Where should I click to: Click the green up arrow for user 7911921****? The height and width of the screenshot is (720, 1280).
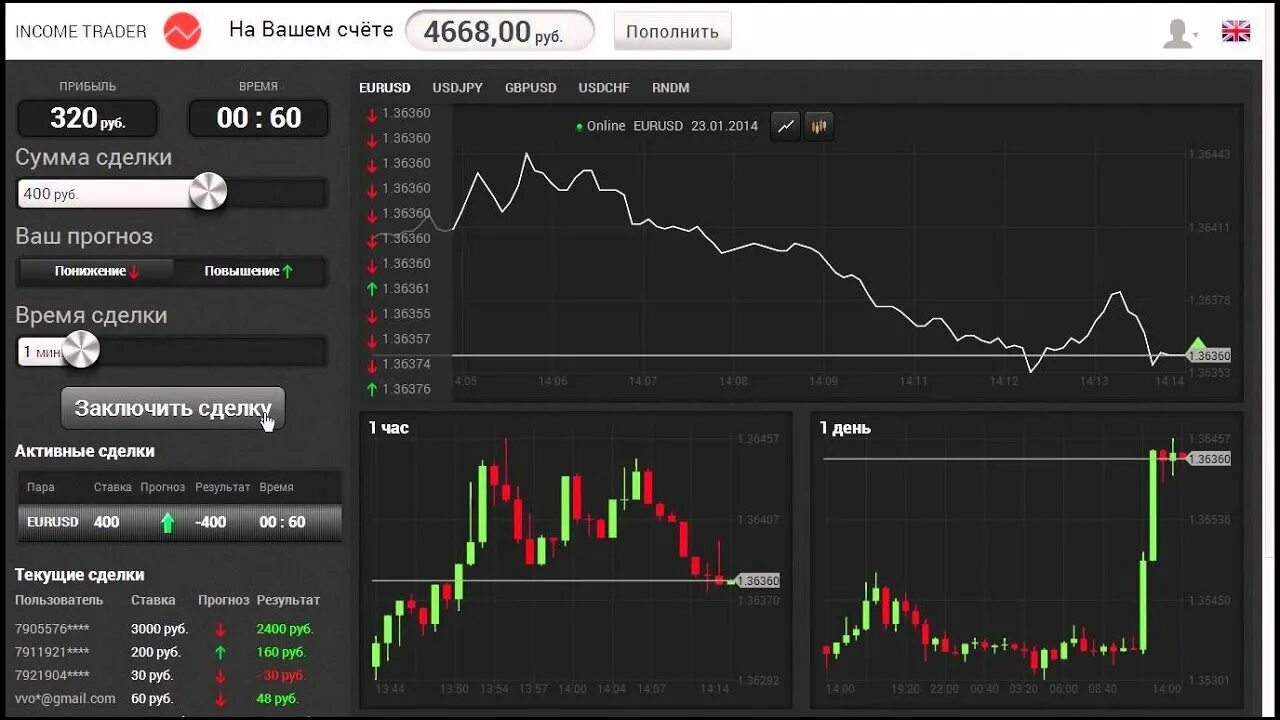(220, 653)
